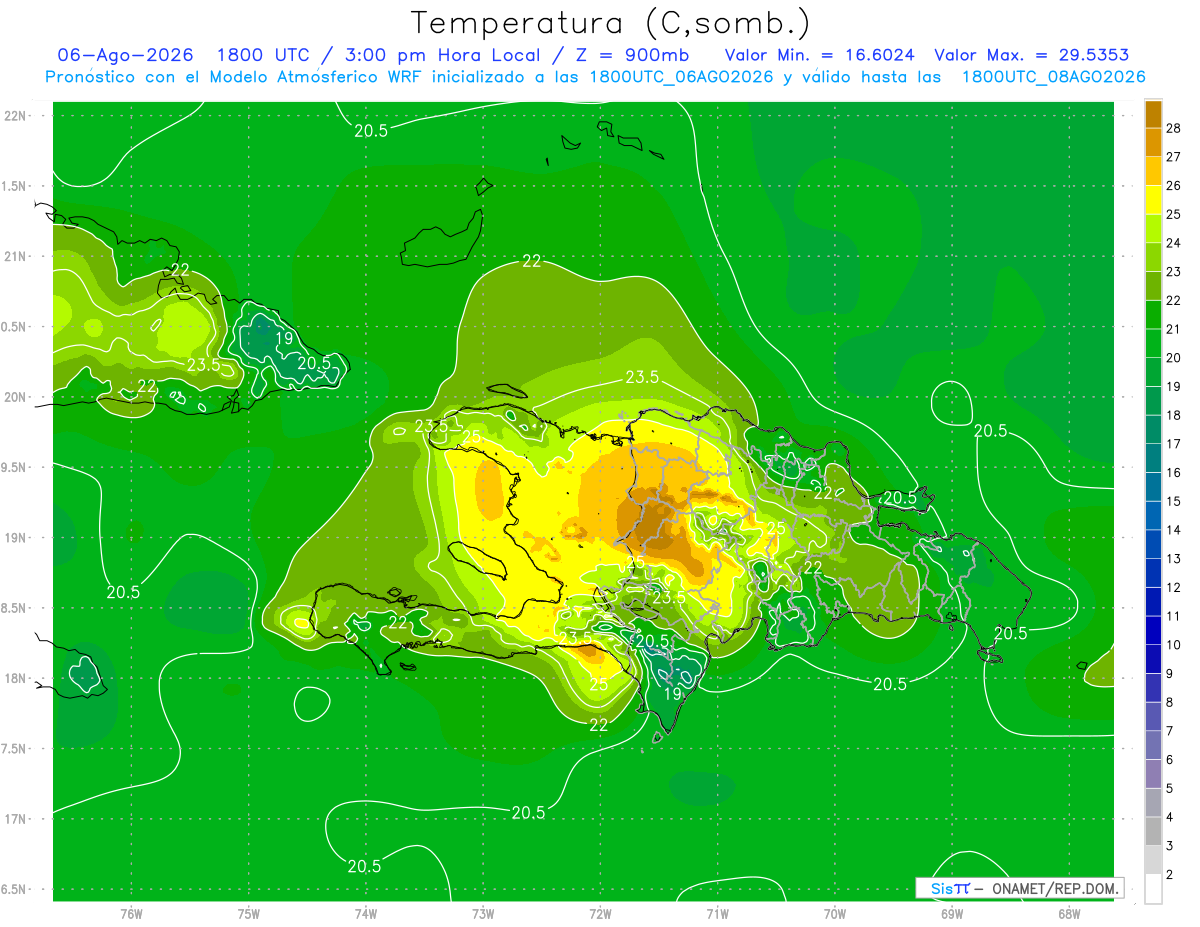Click the "ONAMET/REP.DOM." credit label
This screenshot has height=927, width=1200.
click(1053, 888)
